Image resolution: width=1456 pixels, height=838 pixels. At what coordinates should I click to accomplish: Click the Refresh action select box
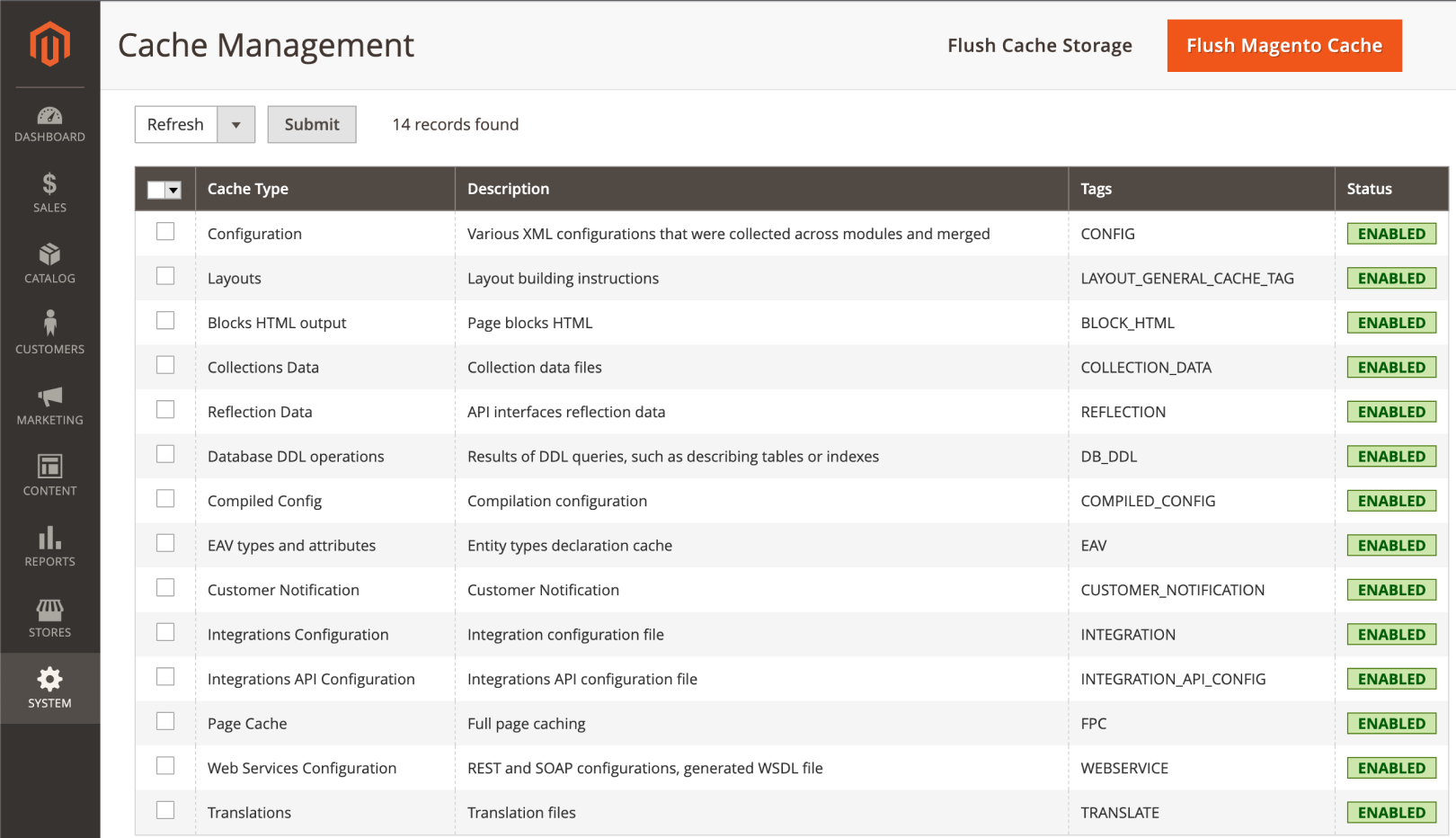(195, 125)
